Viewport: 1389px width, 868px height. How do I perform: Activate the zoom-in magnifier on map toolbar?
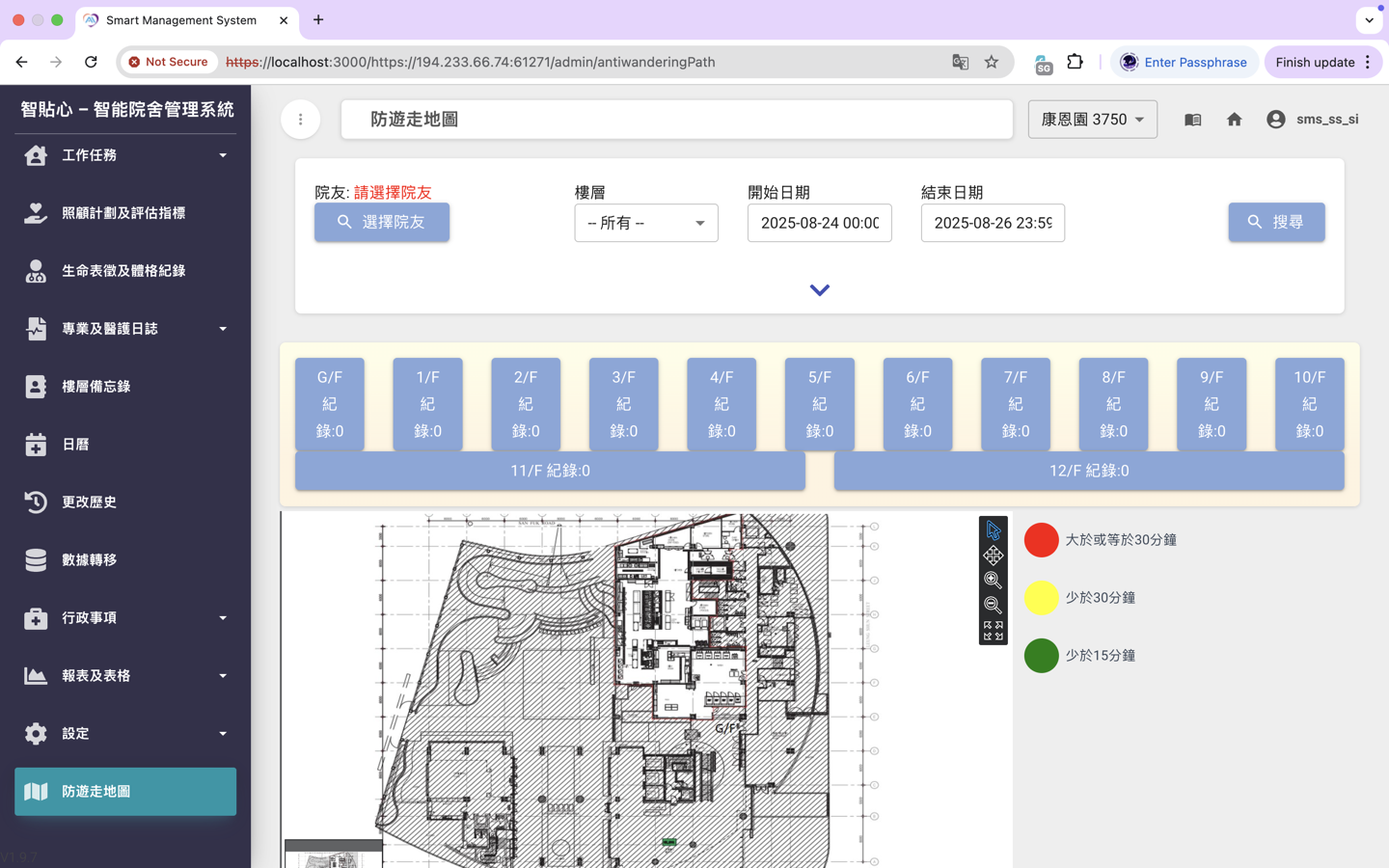click(x=993, y=581)
